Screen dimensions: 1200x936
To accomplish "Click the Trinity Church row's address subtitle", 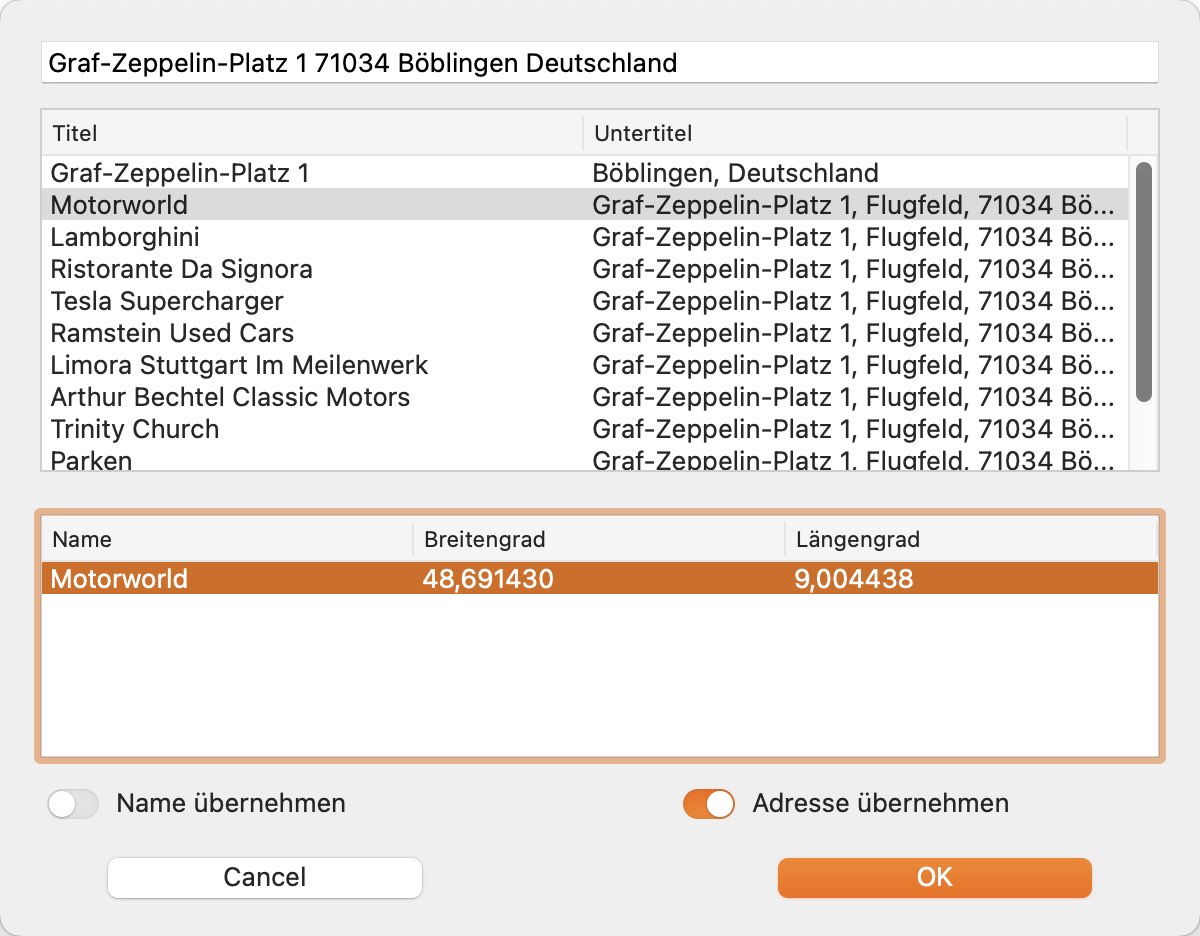I will click(x=852, y=429).
